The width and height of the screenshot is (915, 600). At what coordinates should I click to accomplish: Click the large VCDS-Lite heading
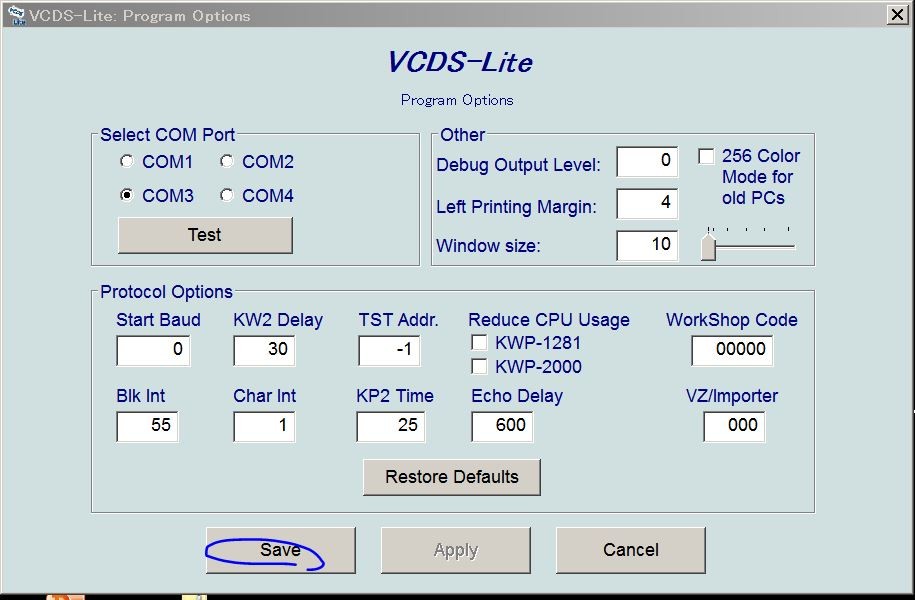pos(460,62)
